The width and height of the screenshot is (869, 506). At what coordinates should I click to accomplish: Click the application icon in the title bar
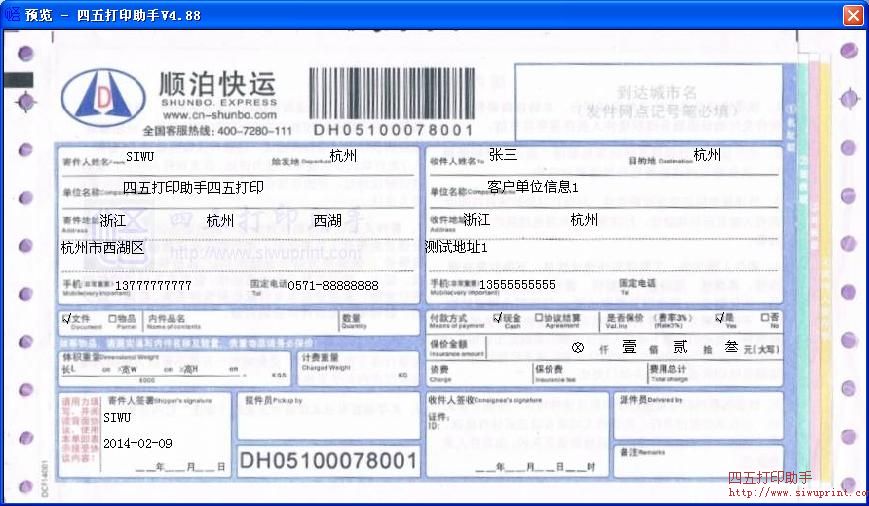(x=12, y=14)
